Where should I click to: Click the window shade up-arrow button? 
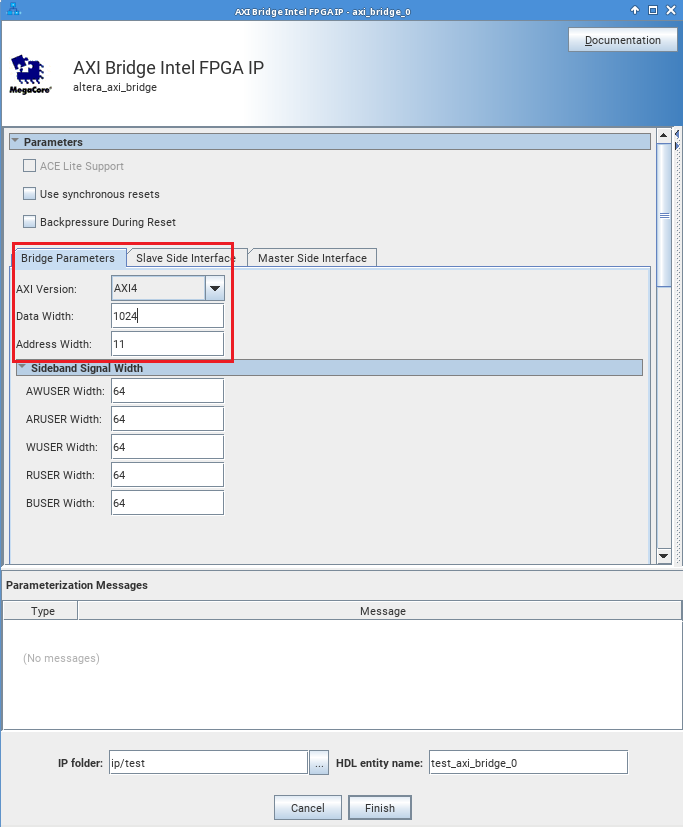coord(635,9)
